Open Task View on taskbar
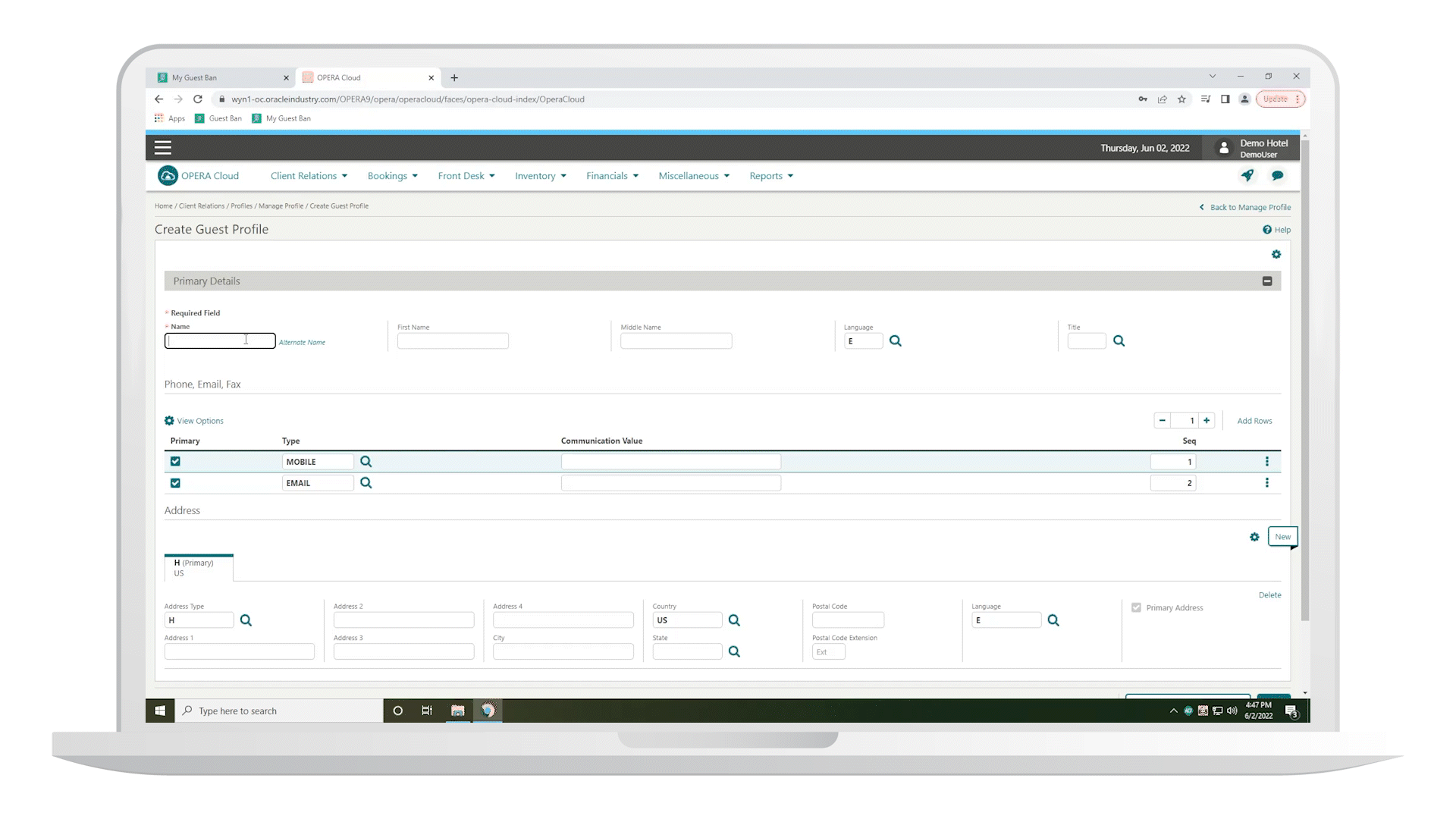The height and width of the screenshot is (819, 1456). 427,711
